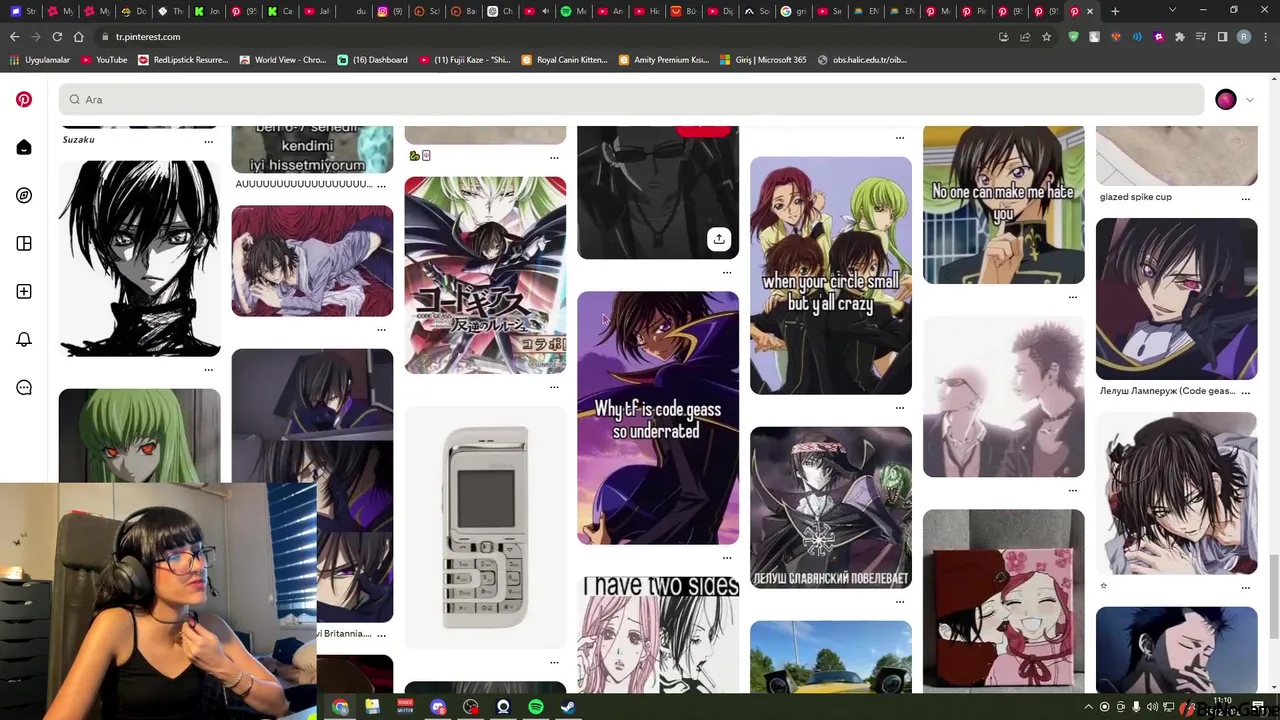Open the (16) Dashboard bookmark
Image resolution: width=1280 pixels, height=720 pixels.
[373, 60]
